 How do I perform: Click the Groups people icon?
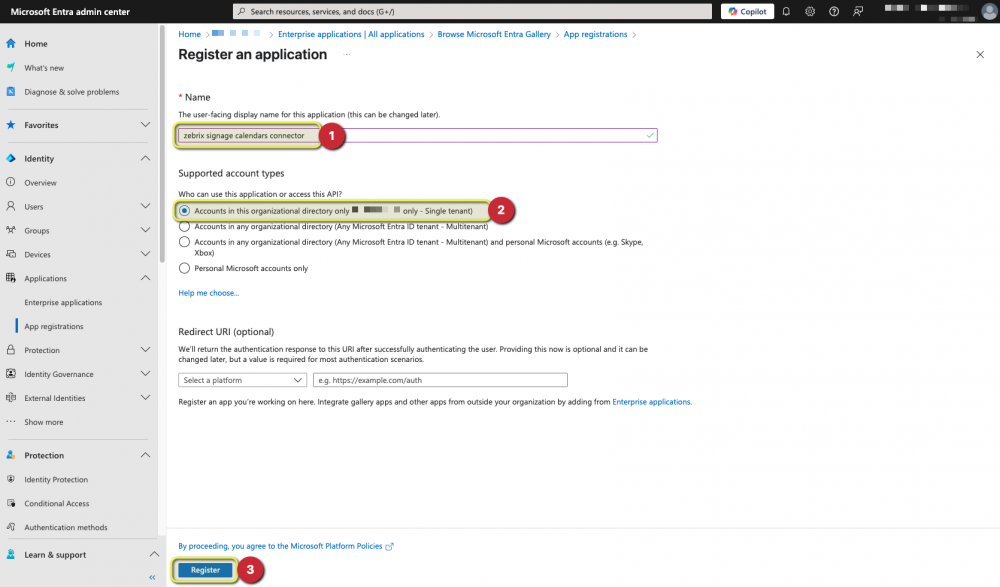pos(11,230)
